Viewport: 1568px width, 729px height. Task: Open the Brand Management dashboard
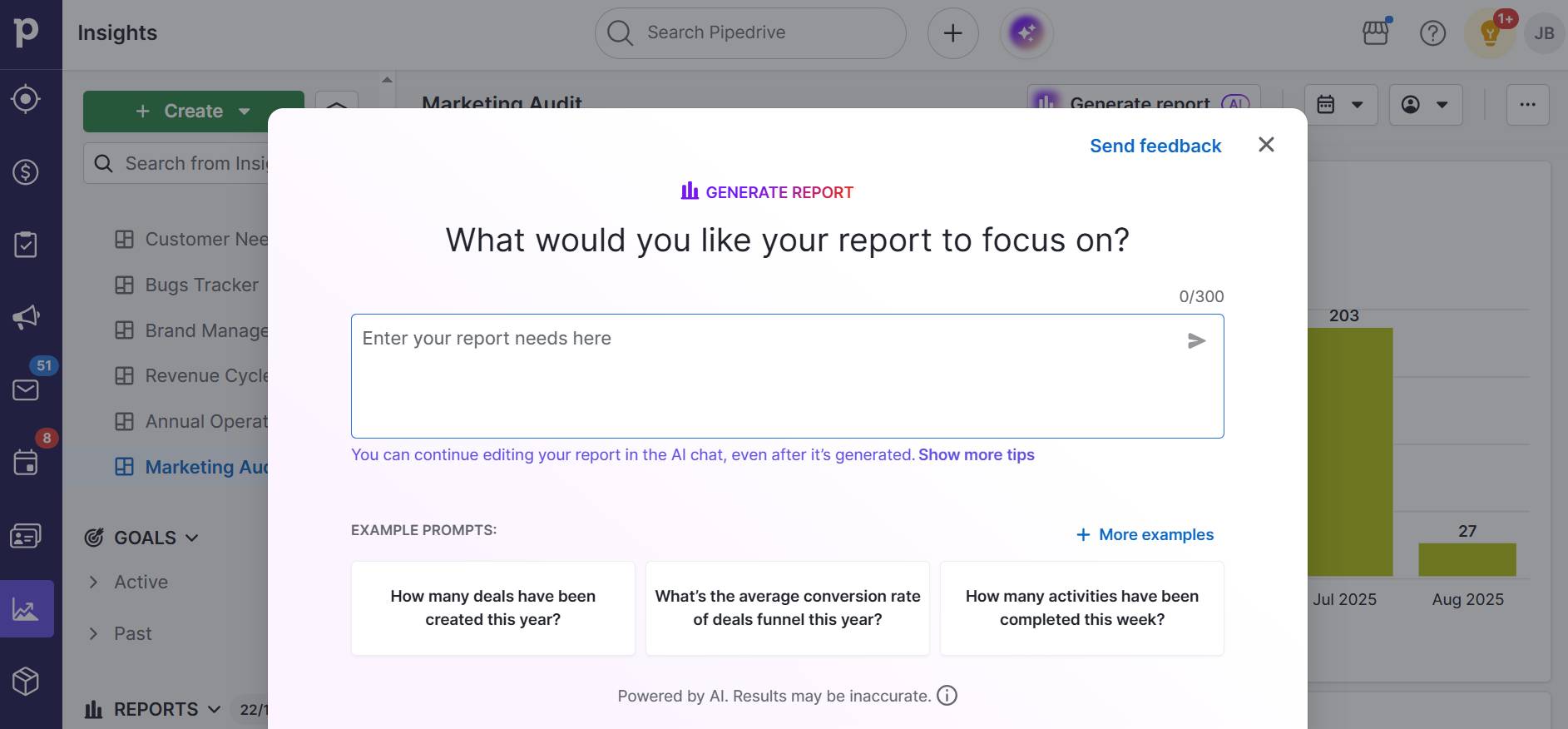[x=191, y=331]
